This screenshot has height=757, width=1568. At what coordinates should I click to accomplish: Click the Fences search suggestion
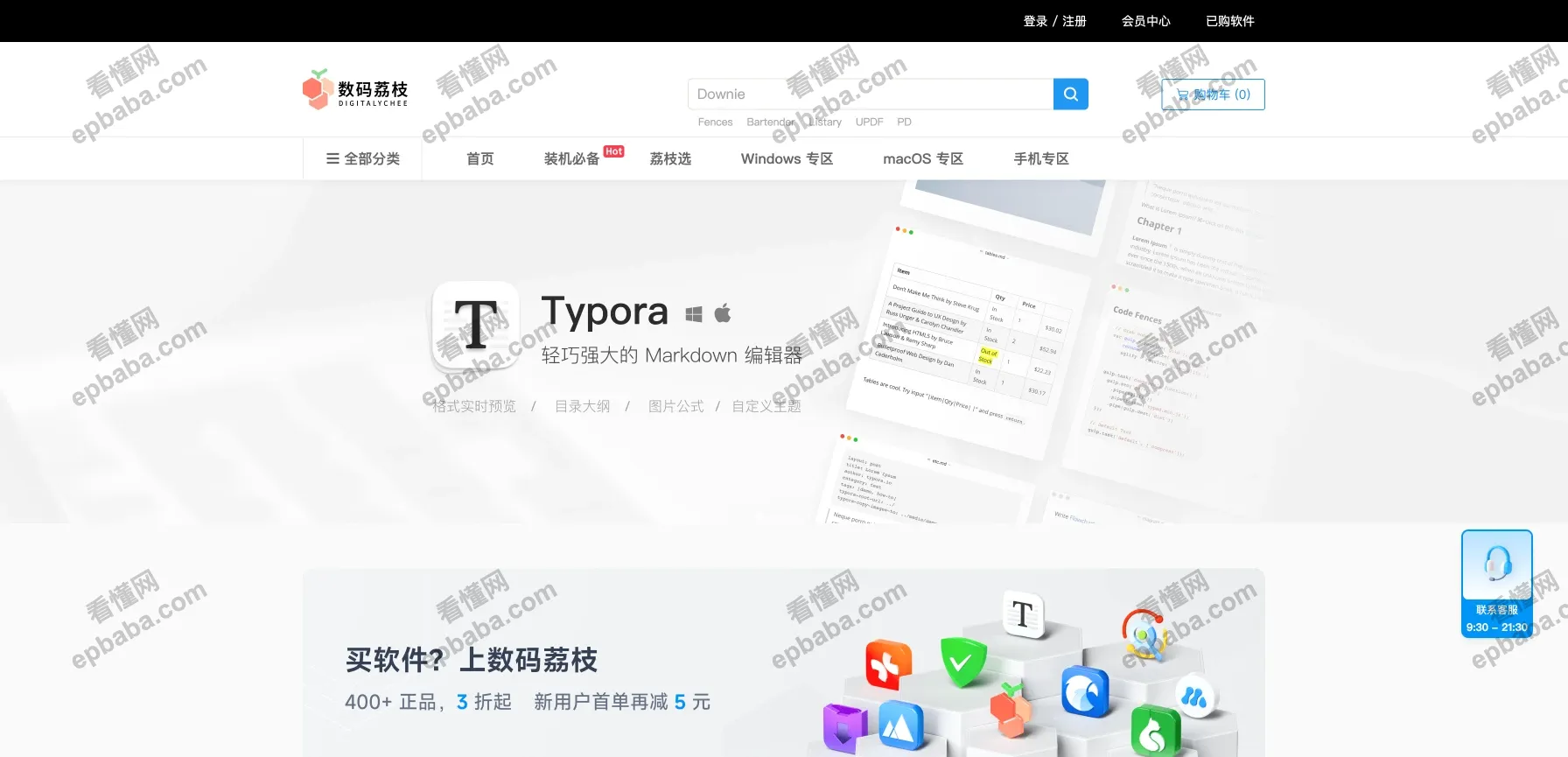pyautogui.click(x=715, y=123)
